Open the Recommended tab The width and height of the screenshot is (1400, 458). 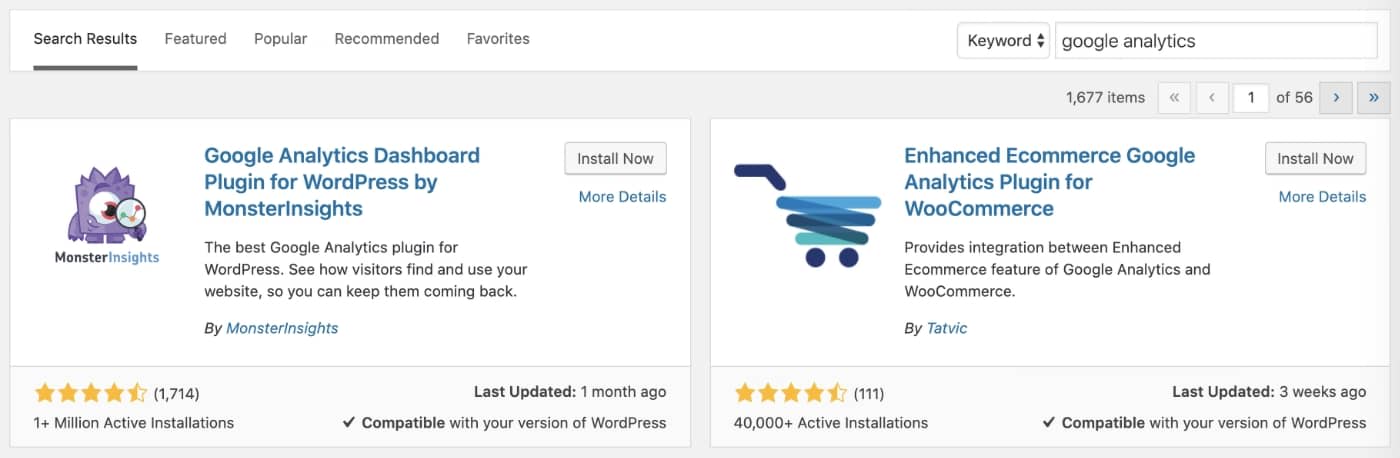pos(387,39)
